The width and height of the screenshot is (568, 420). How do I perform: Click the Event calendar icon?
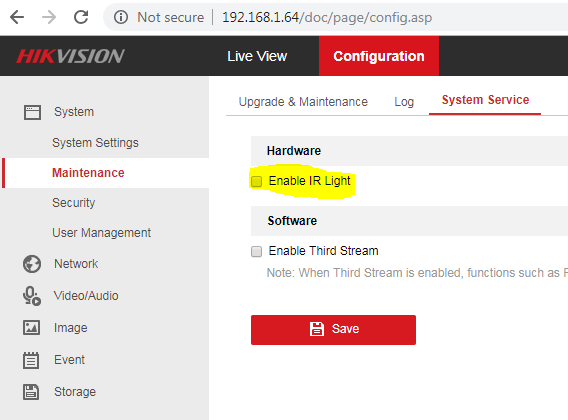tap(31, 360)
